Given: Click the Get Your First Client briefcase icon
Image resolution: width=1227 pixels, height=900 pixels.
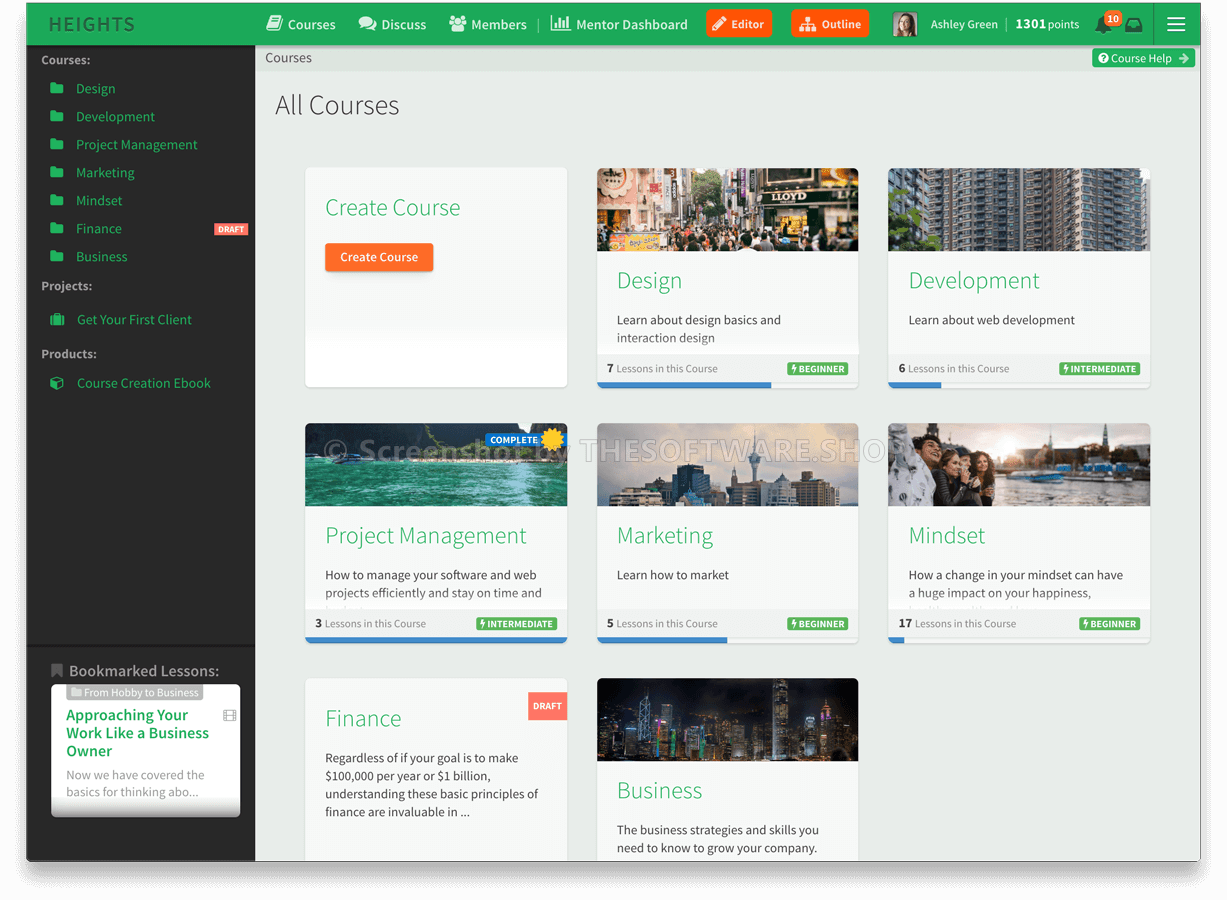Looking at the screenshot, I should [x=56, y=319].
